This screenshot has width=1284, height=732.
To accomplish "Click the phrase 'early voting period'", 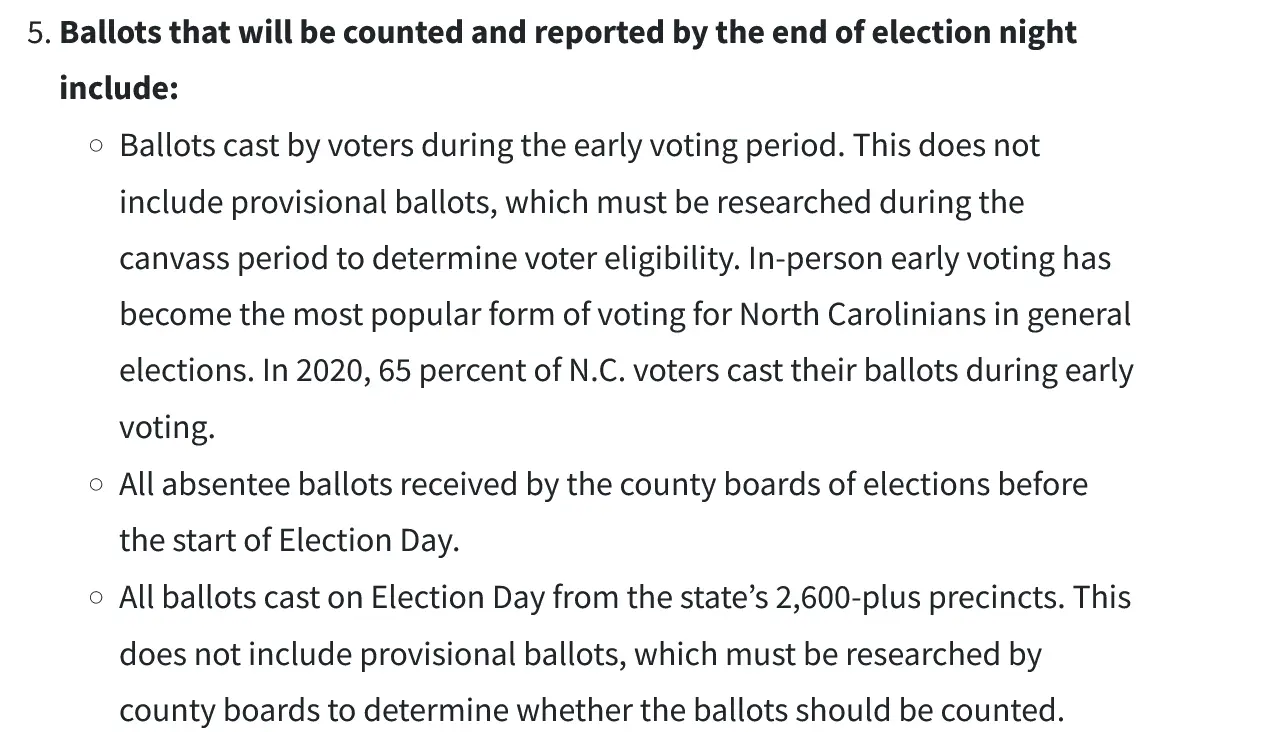I will click(x=709, y=146).
